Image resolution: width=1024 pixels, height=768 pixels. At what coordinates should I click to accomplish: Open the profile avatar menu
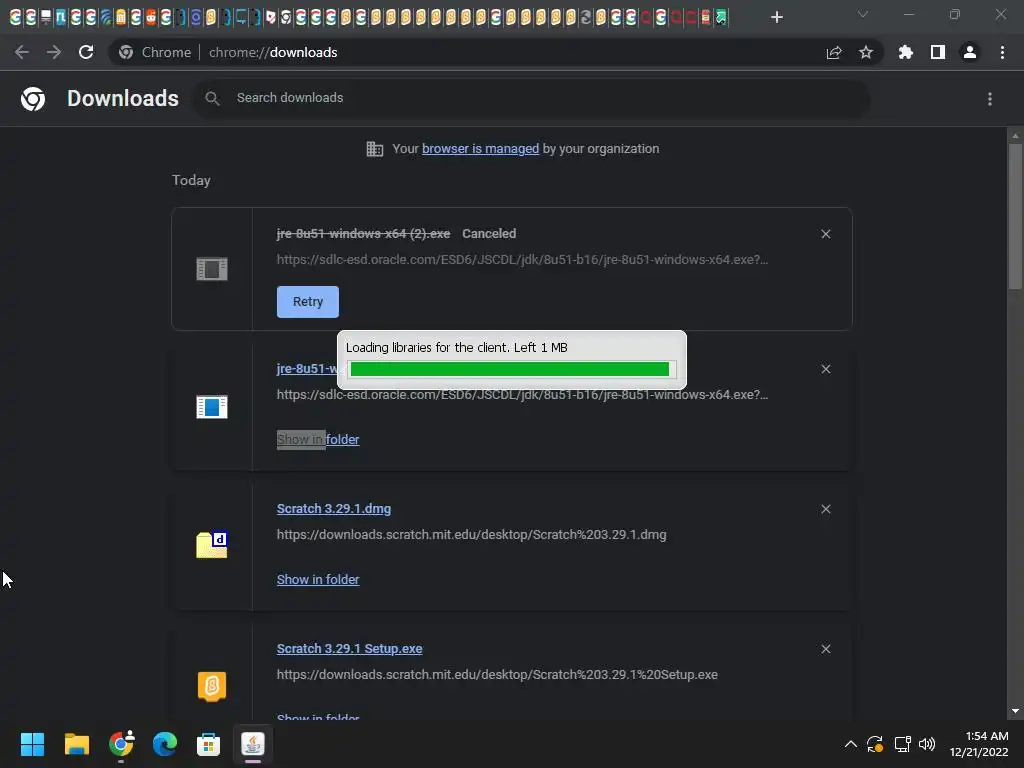point(970,52)
